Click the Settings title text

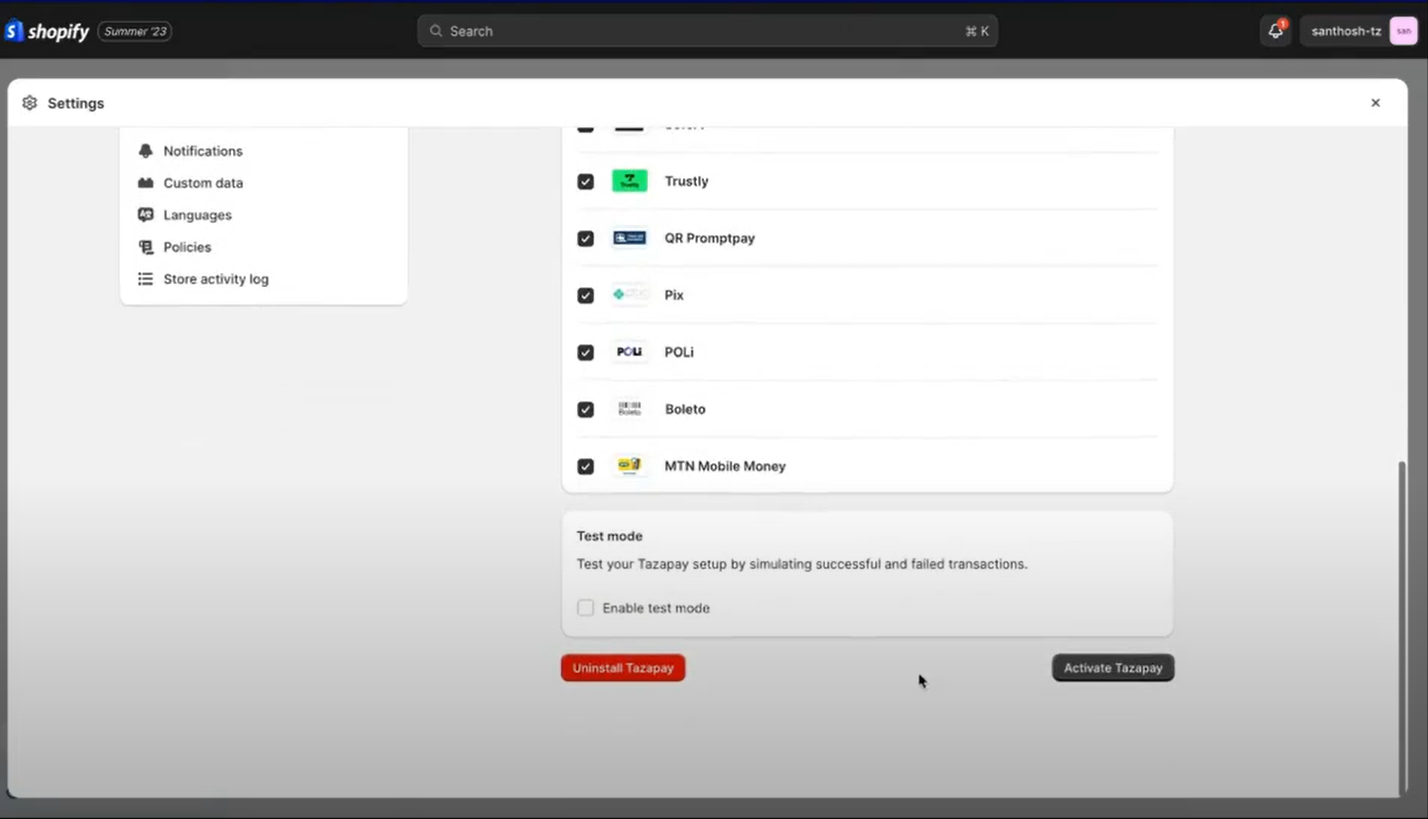click(76, 103)
